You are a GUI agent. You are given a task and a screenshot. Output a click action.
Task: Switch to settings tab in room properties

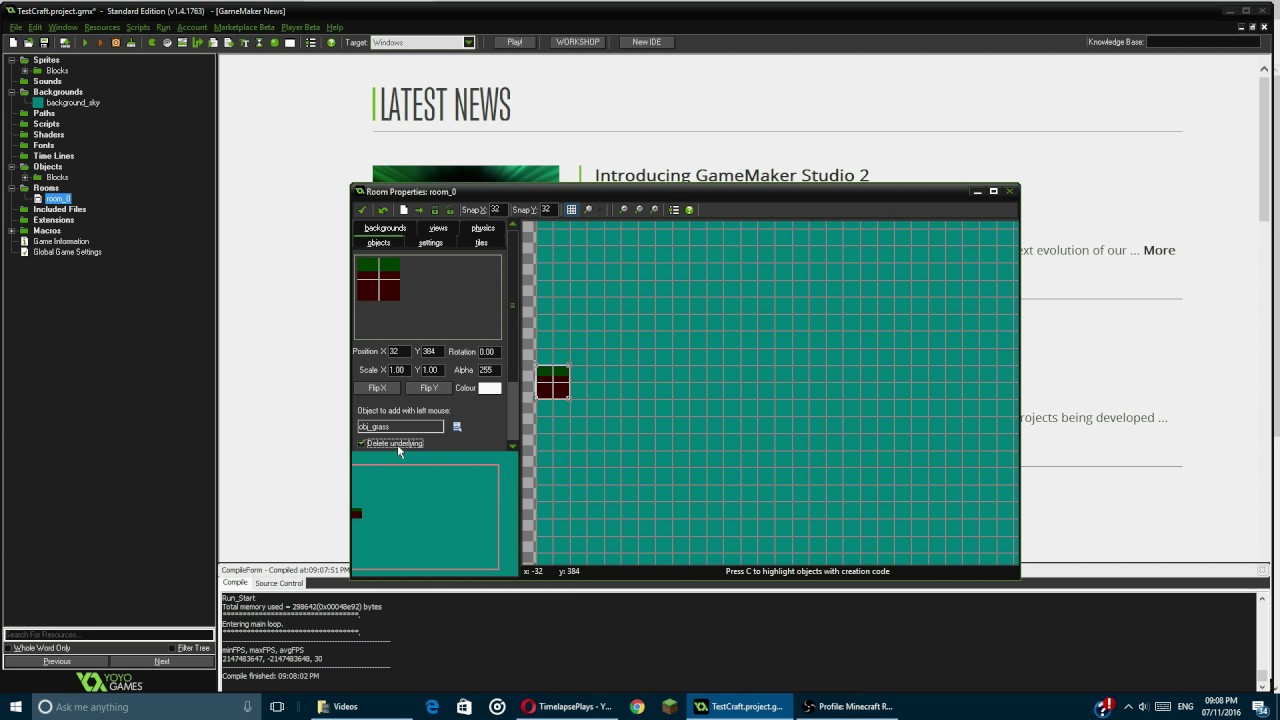coord(431,243)
